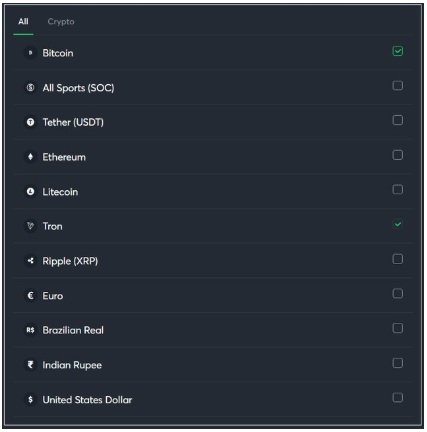
Task: Untick the Tron checkmark
Action: pos(398,224)
